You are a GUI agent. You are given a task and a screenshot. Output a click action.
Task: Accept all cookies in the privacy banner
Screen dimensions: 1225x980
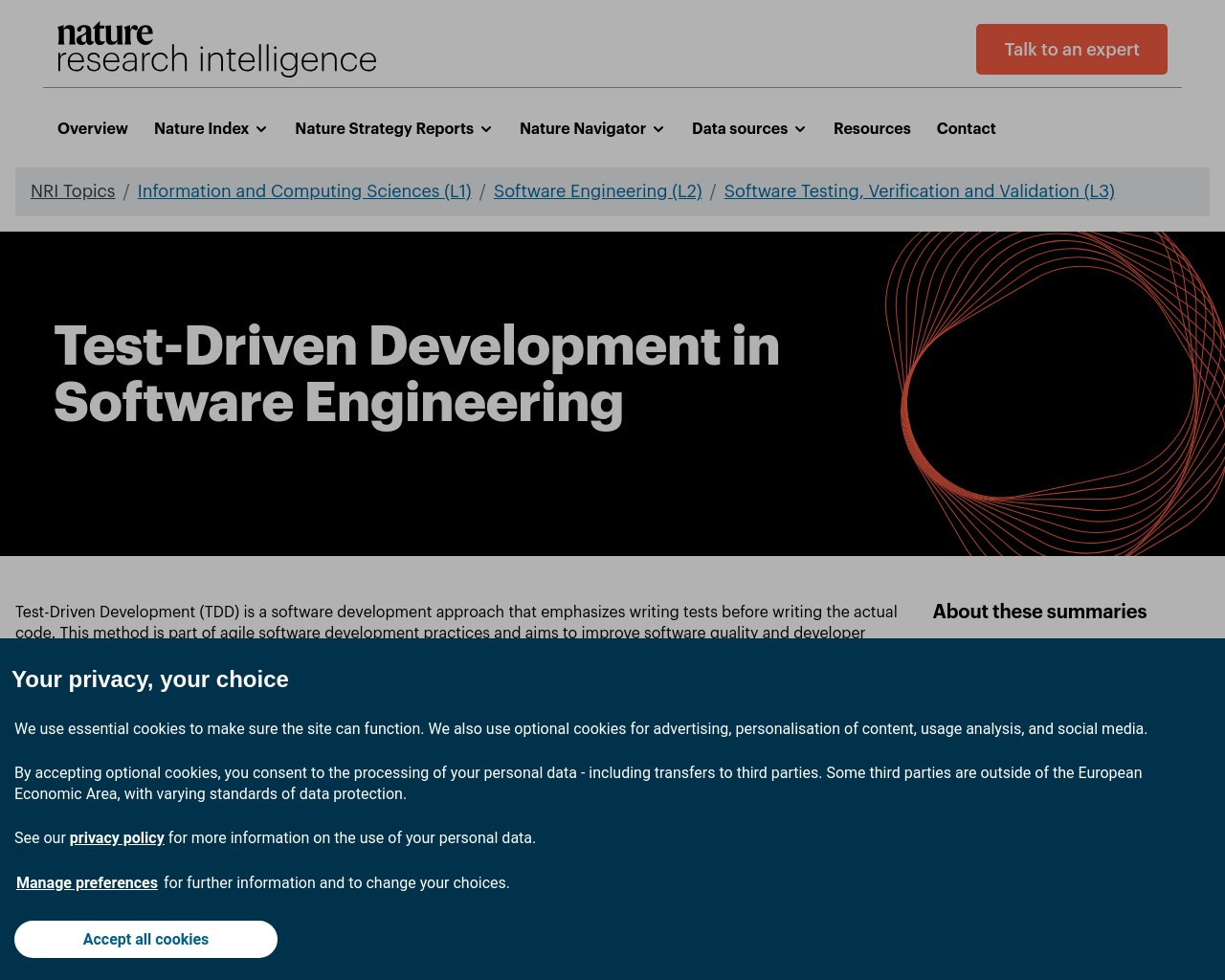[145, 939]
